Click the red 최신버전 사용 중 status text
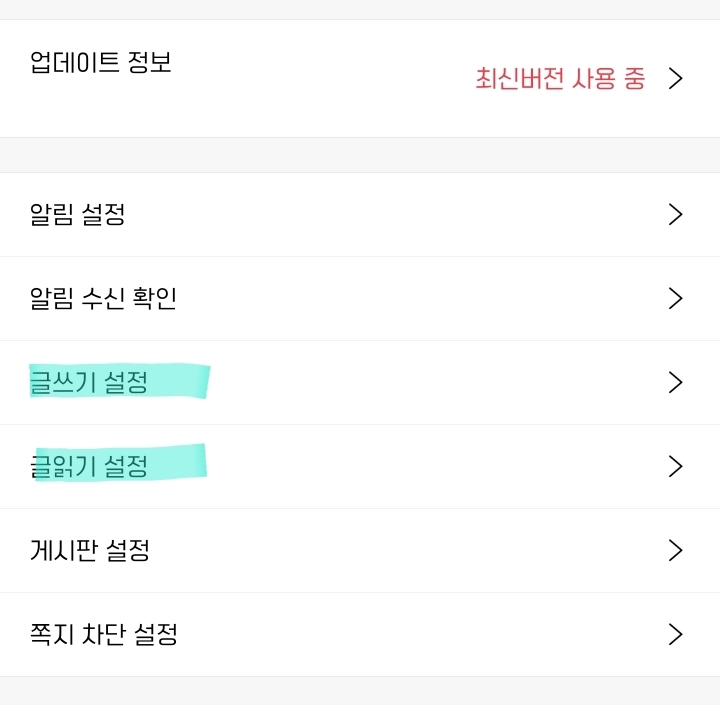Image resolution: width=720 pixels, height=705 pixels. (x=560, y=79)
